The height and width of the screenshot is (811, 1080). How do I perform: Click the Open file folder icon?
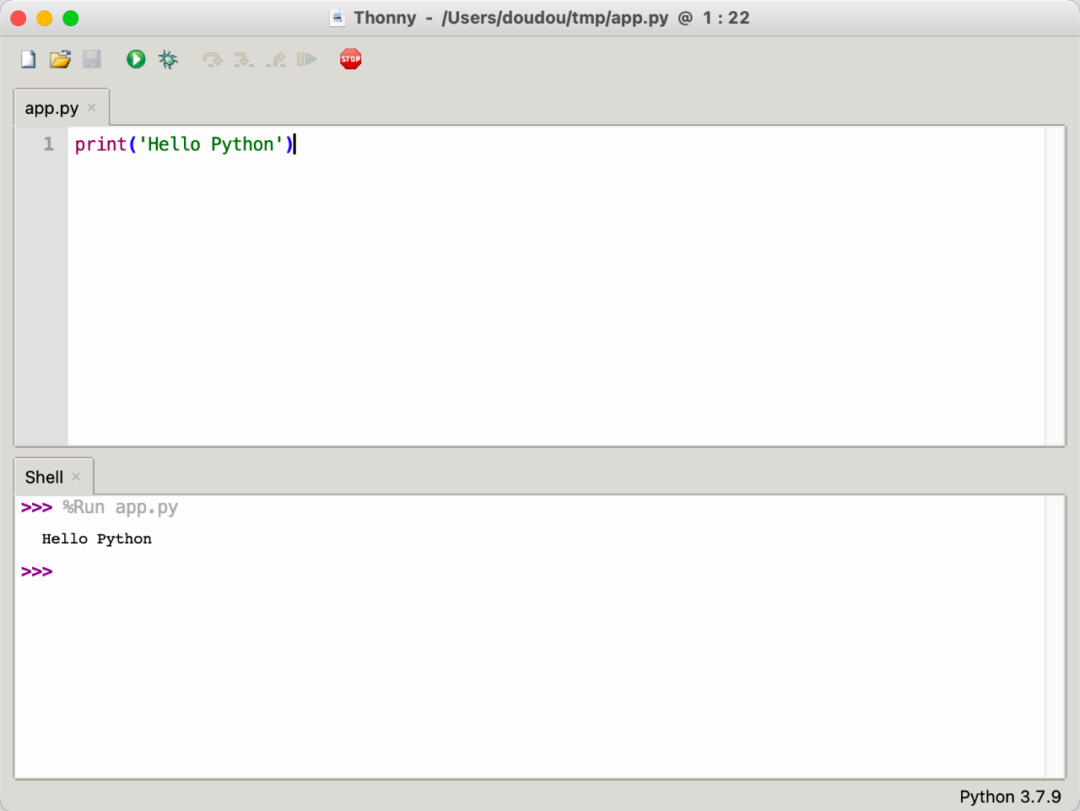[x=60, y=60]
